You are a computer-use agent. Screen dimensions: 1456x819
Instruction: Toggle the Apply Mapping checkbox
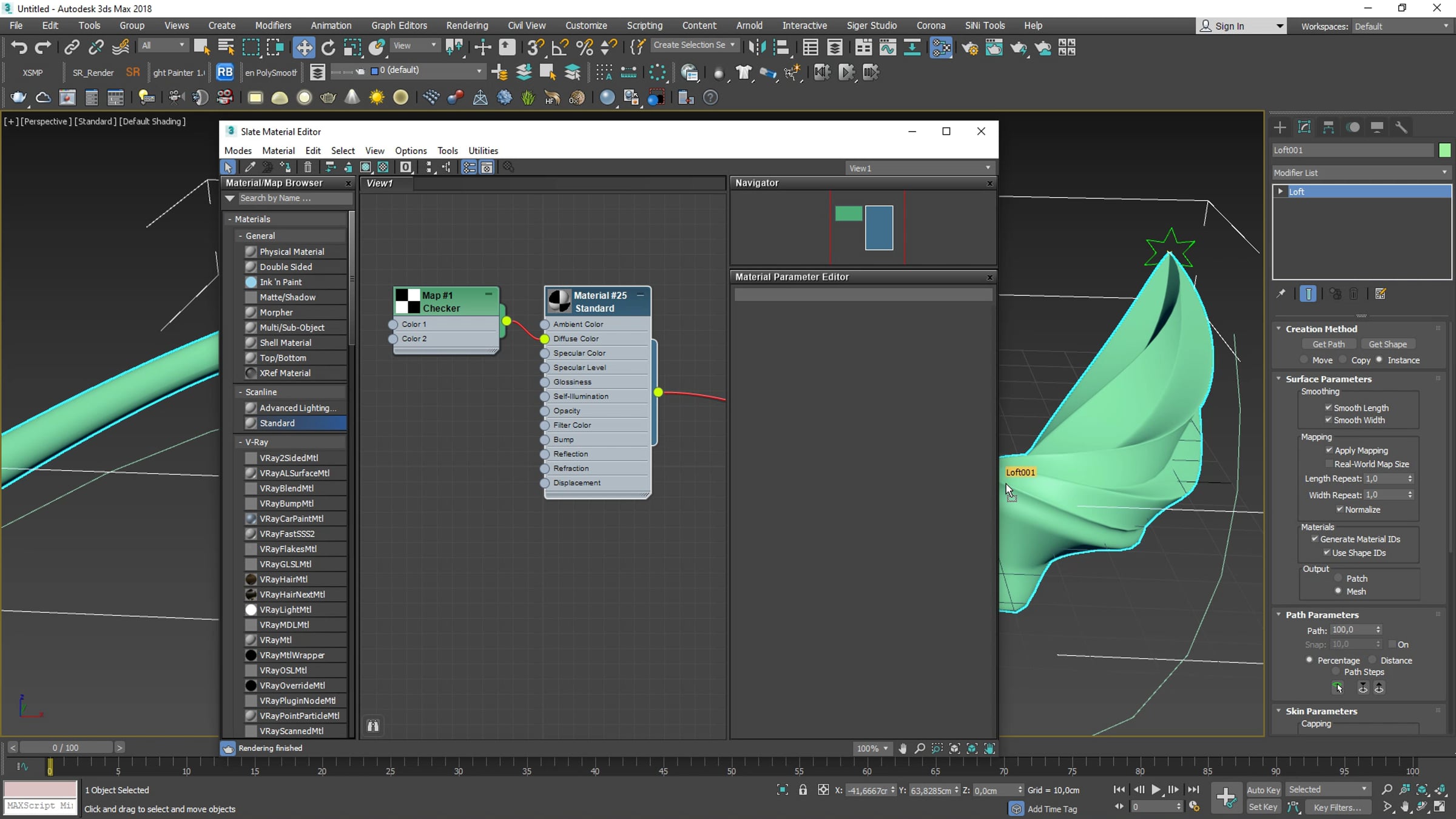click(x=1329, y=450)
